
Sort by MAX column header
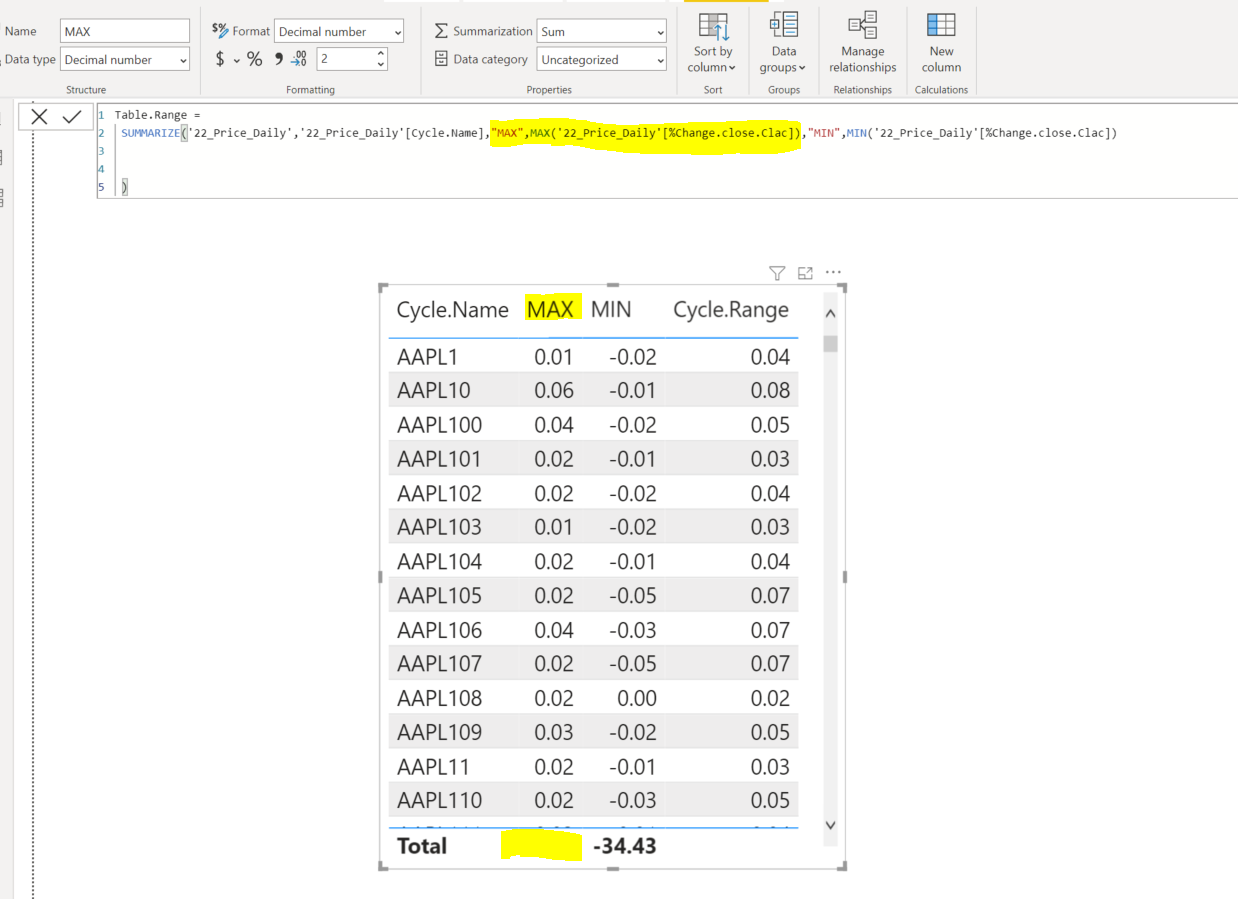point(551,310)
